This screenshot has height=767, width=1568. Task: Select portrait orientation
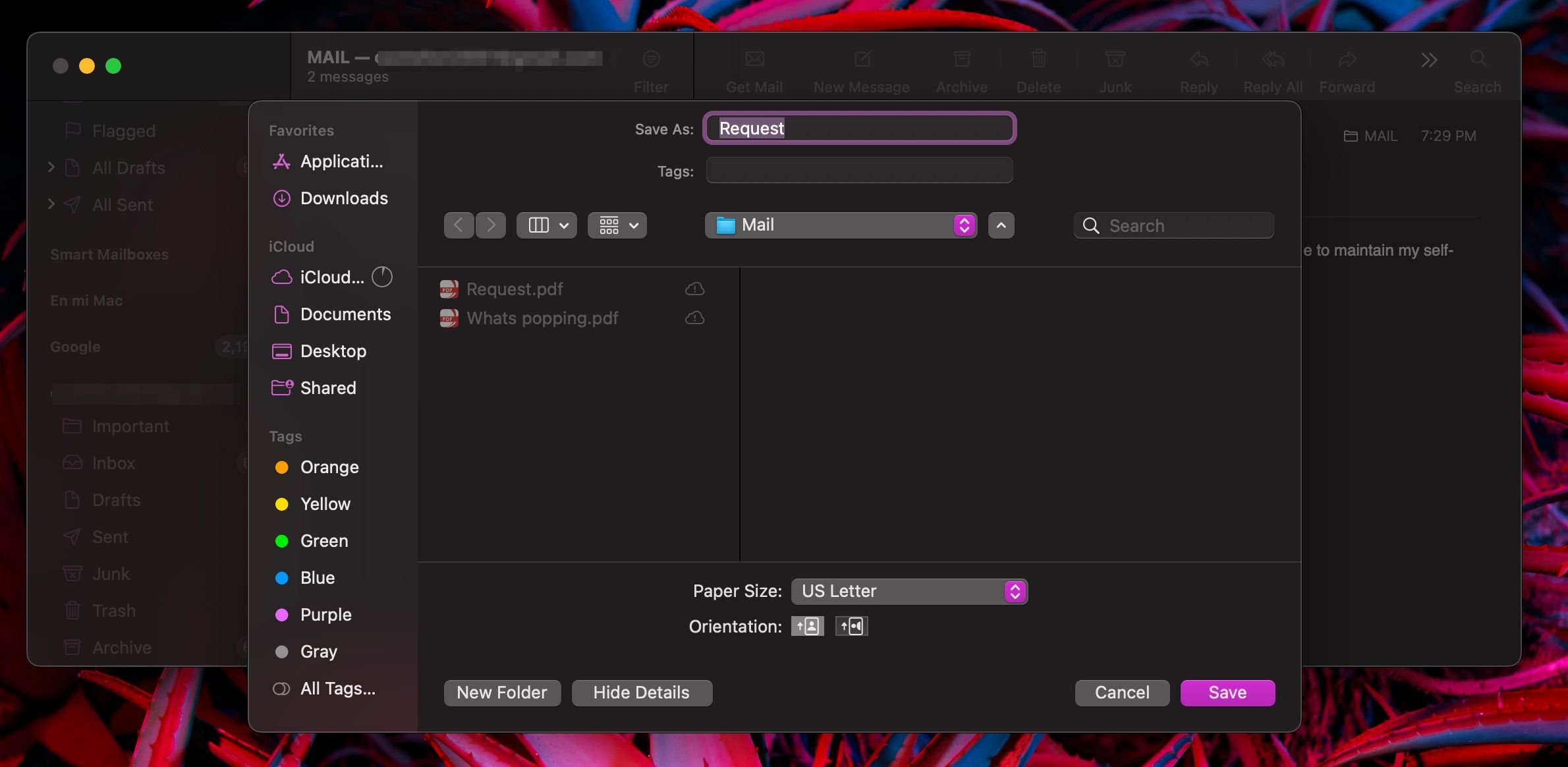point(807,626)
